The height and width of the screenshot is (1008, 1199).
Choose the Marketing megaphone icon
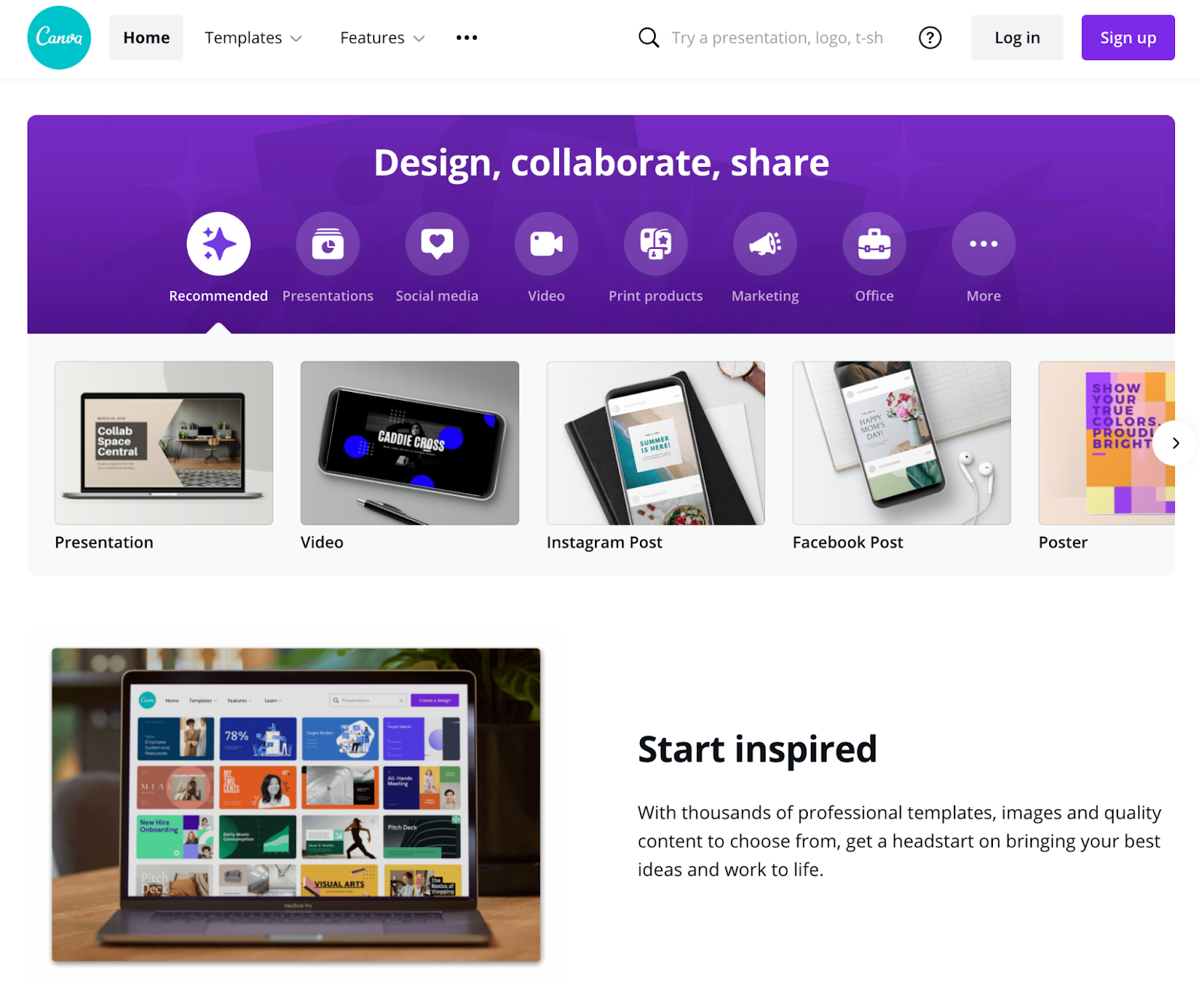coord(765,244)
